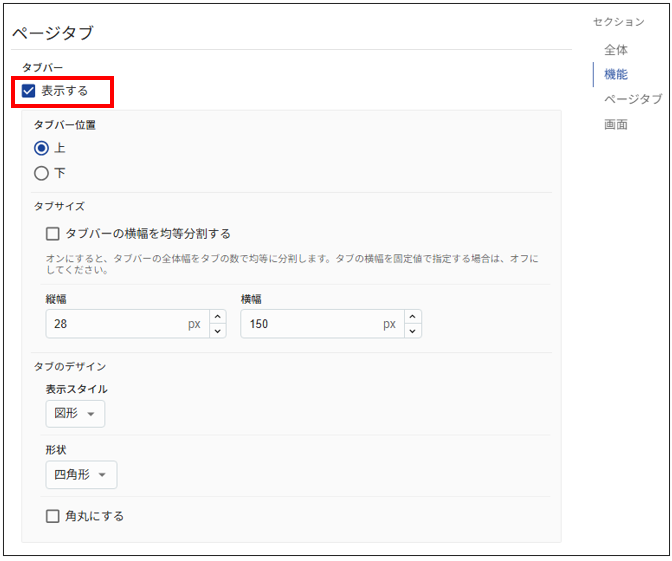Increase 横幅 value with up arrow

tap(412, 317)
